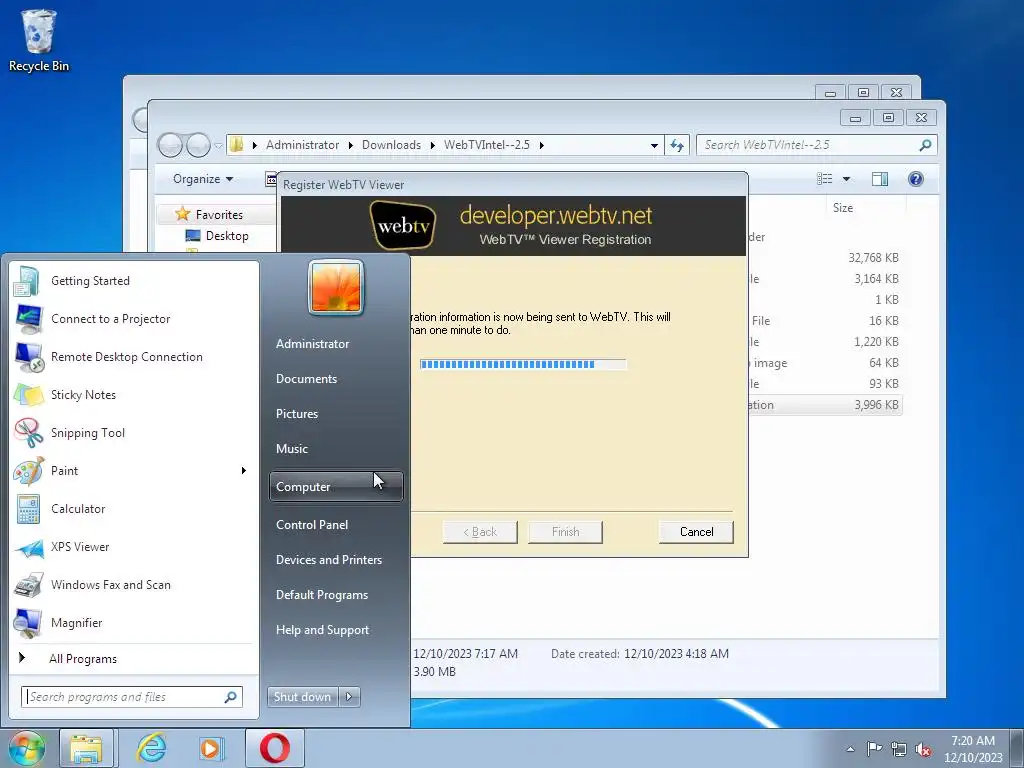
Task: Open the Recycle Bin desktop icon
Action: pyautogui.click(x=39, y=40)
